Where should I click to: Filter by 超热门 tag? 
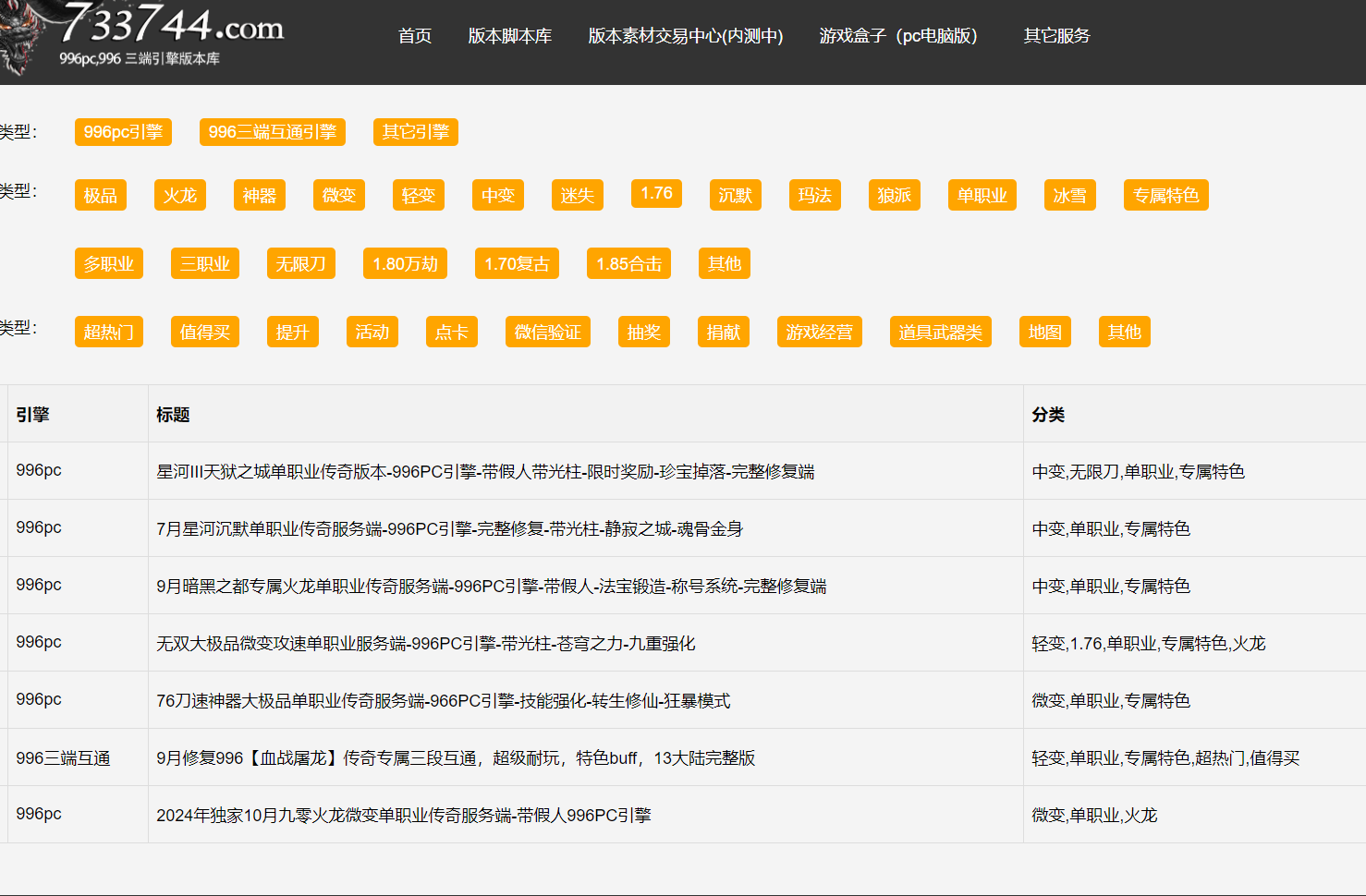(109, 332)
